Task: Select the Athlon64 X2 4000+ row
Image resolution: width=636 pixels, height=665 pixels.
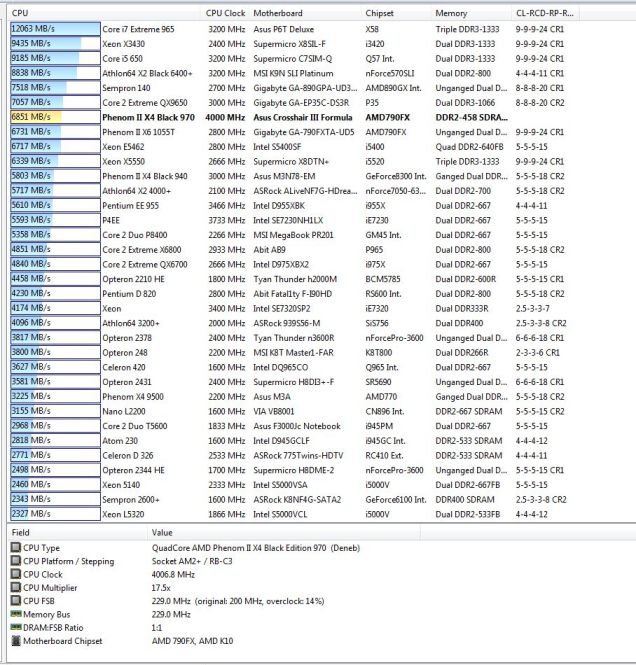Action: tap(295, 191)
